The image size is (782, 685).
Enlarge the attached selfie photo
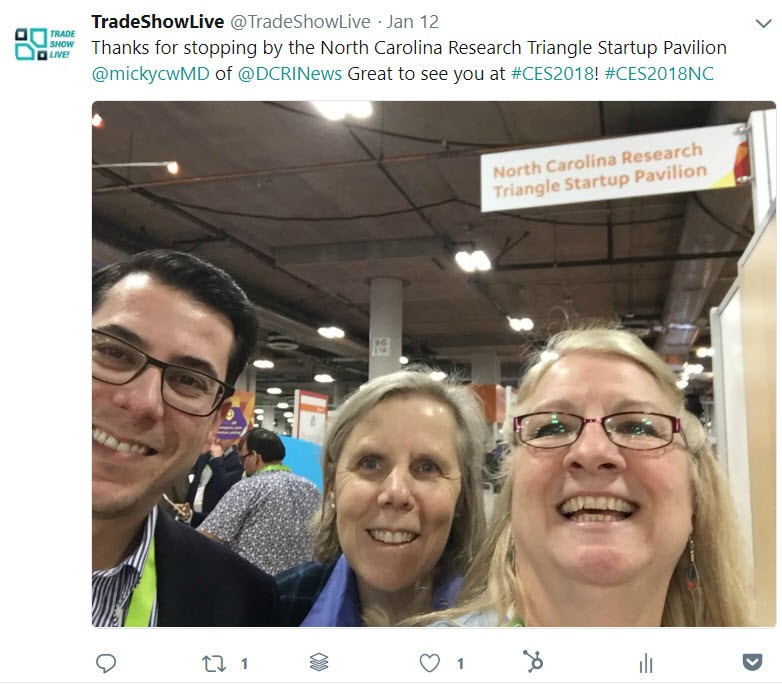pyautogui.click(x=434, y=364)
